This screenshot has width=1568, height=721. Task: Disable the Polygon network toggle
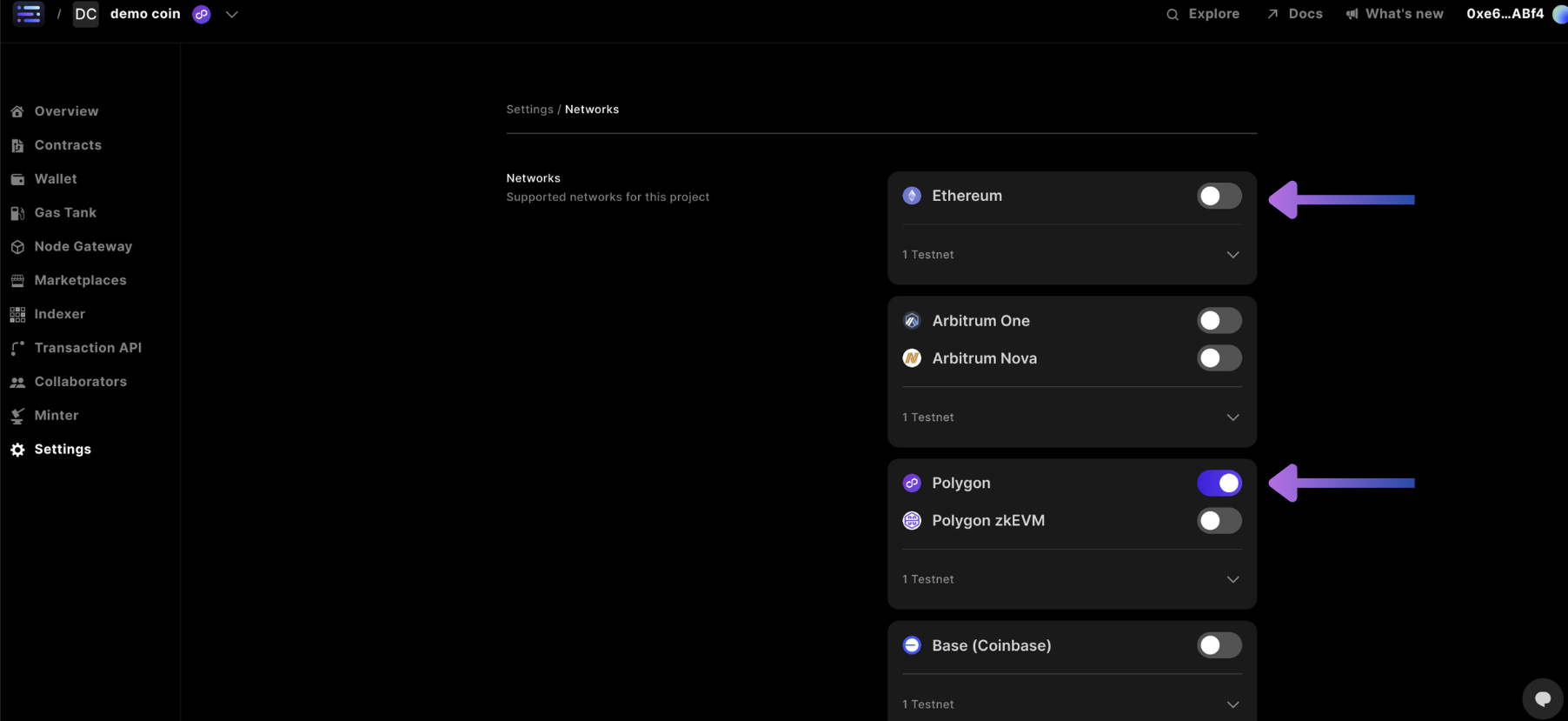pyautogui.click(x=1219, y=483)
